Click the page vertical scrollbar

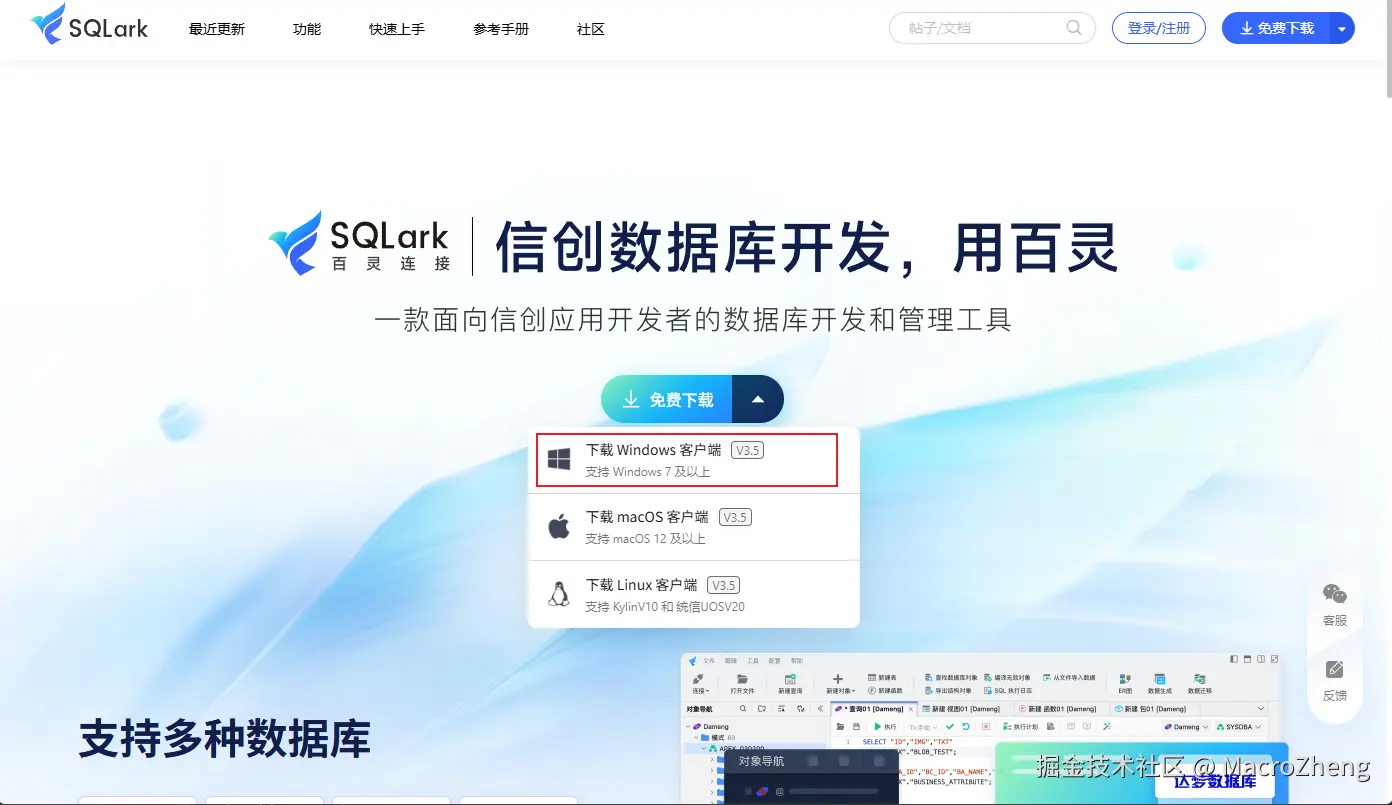click(x=1387, y=50)
